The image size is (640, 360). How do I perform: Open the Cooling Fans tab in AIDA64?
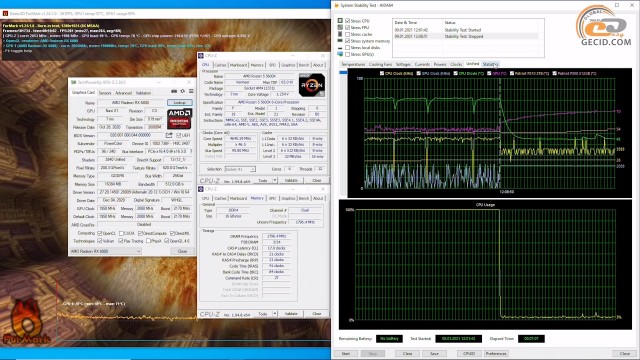tap(380, 64)
